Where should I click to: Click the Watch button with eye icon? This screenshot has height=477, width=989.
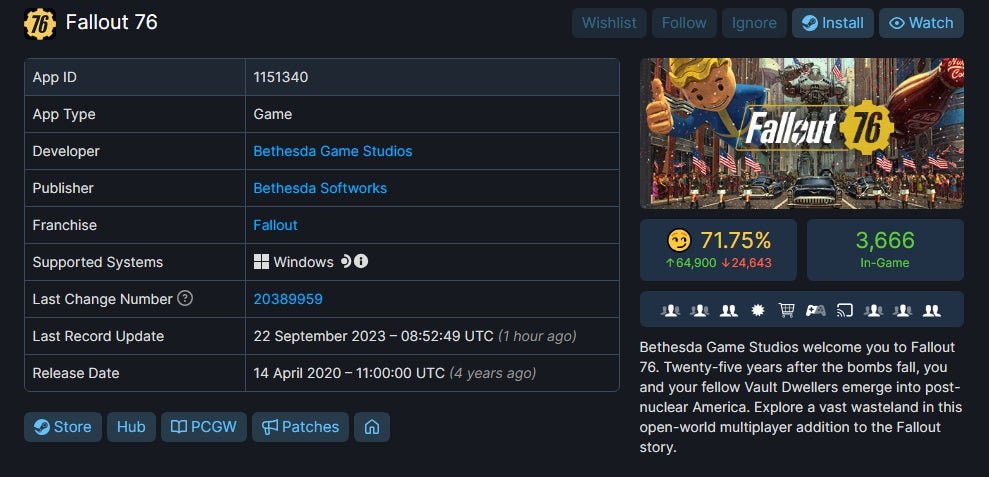[921, 23]
